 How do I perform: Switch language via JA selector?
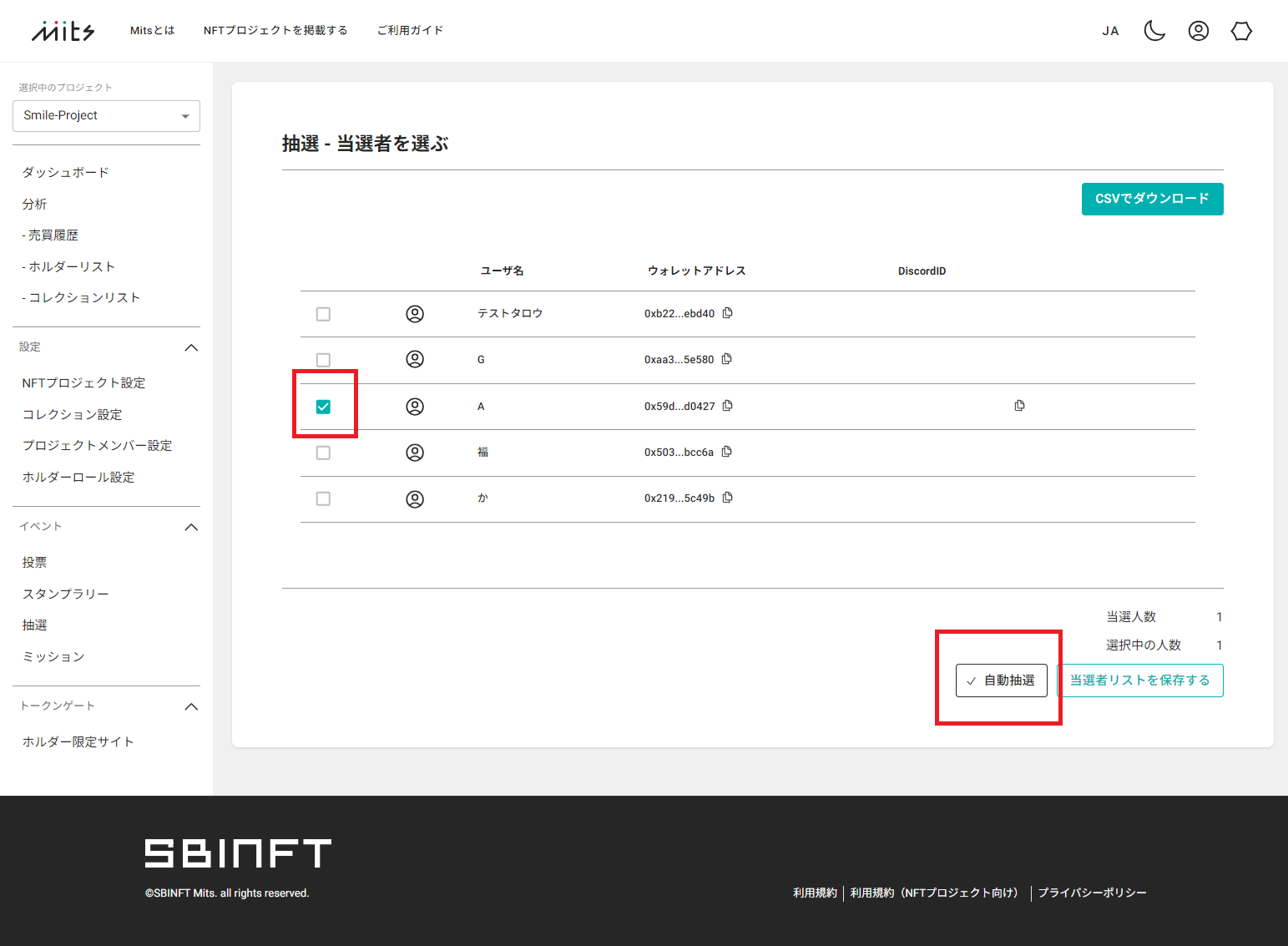click(1110, 31)
